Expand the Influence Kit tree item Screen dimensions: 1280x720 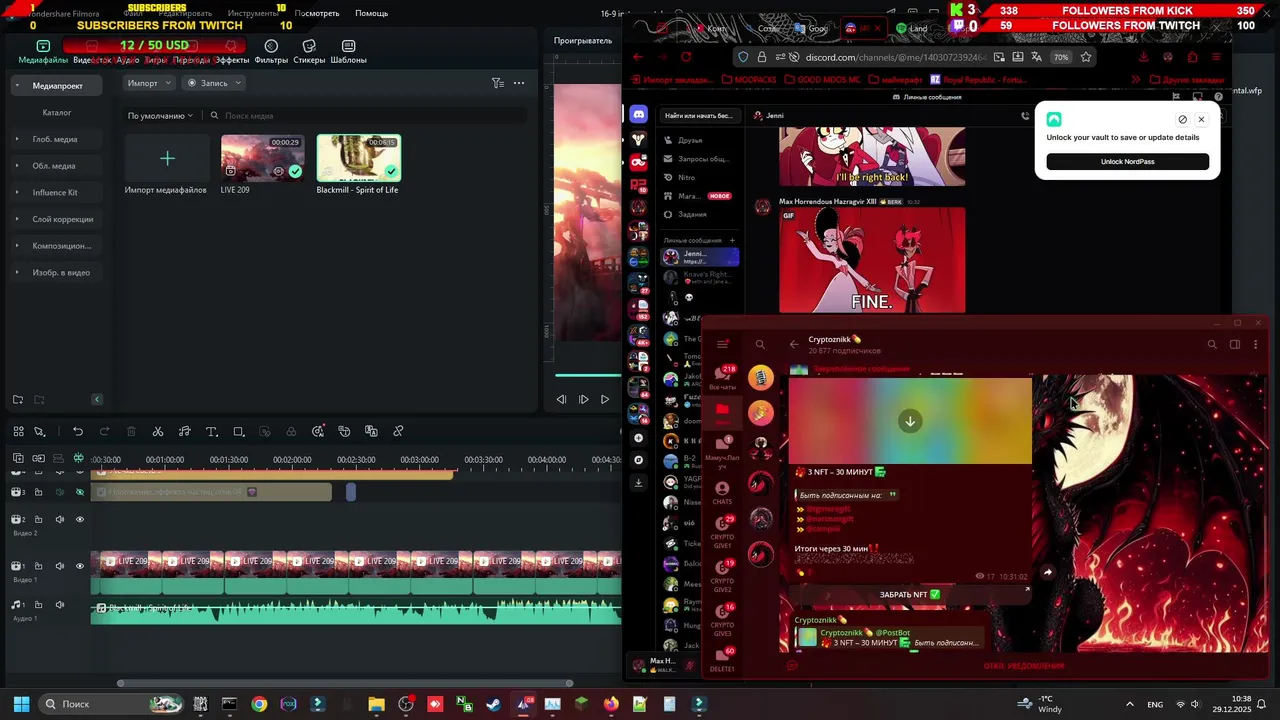point(17,192)
